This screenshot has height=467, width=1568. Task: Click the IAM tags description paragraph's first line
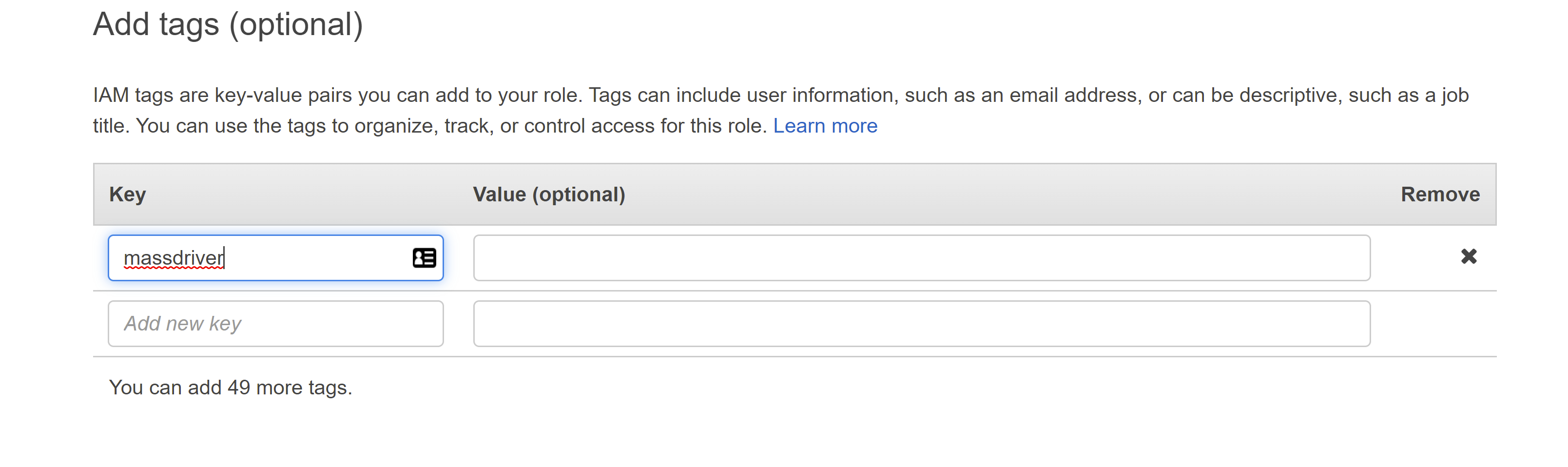click(781, 95)
